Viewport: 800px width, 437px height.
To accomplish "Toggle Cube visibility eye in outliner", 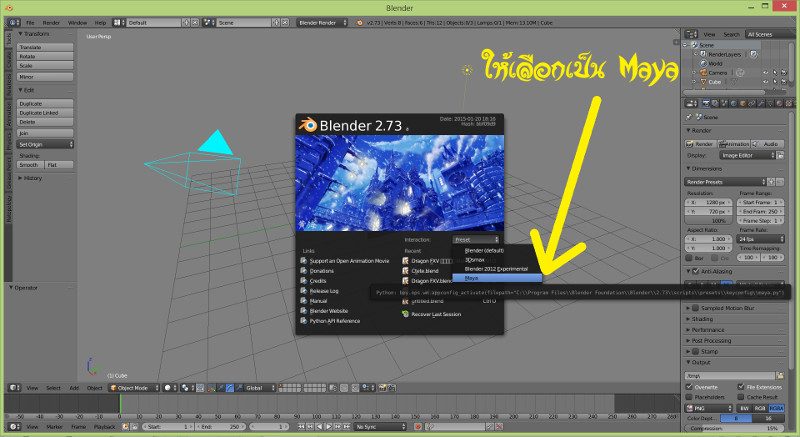I will (765, 82).
